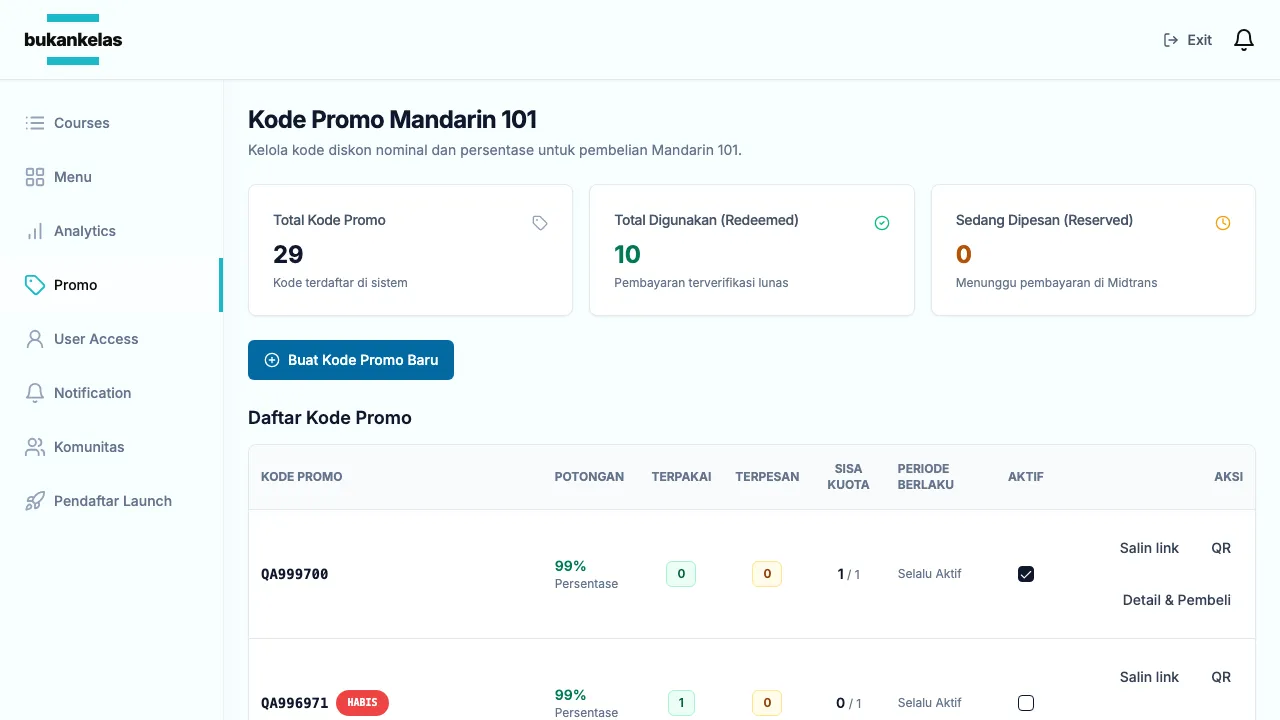The image size is (1280, 720).
Task: Click the clock icon on Sedang Dipesan card
Action: (x=1223, y=223)
